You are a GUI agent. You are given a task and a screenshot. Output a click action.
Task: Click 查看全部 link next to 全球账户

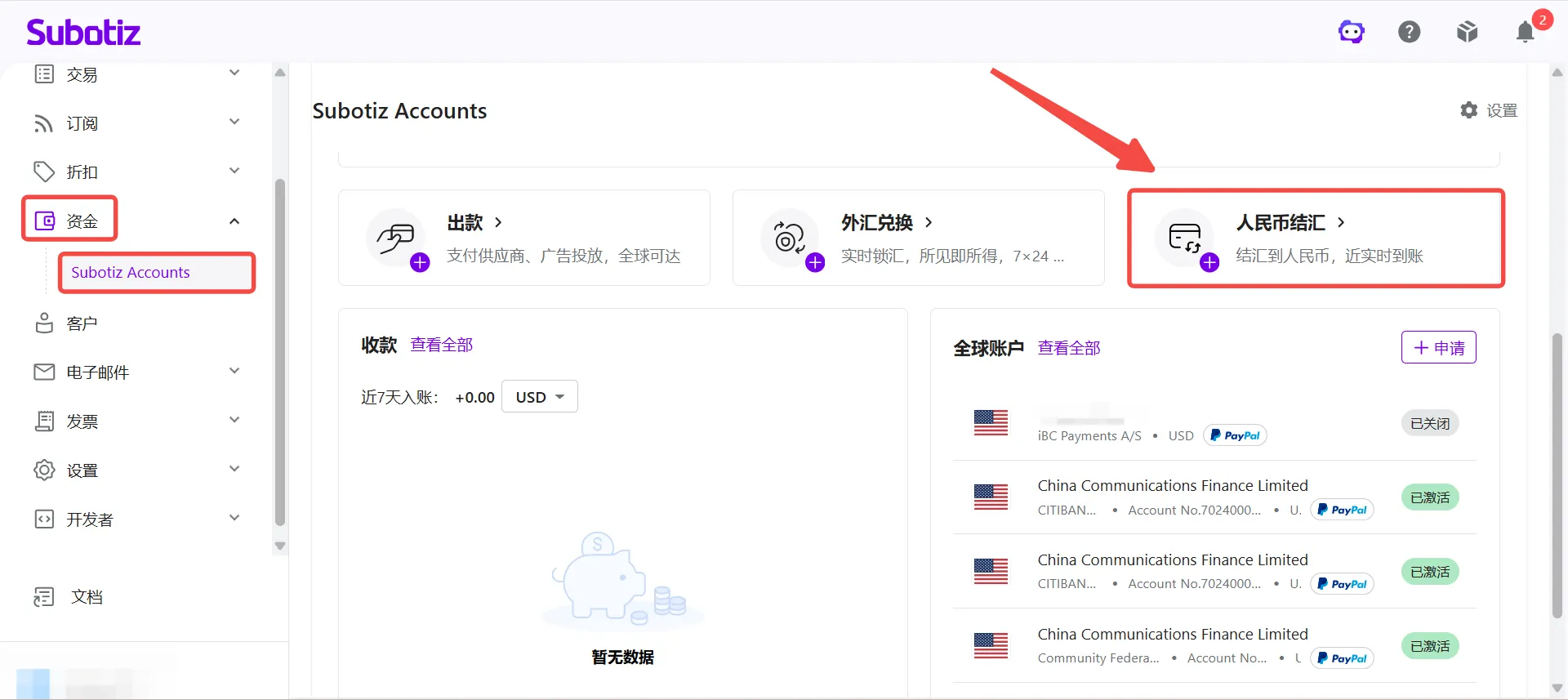(1069, 348)
